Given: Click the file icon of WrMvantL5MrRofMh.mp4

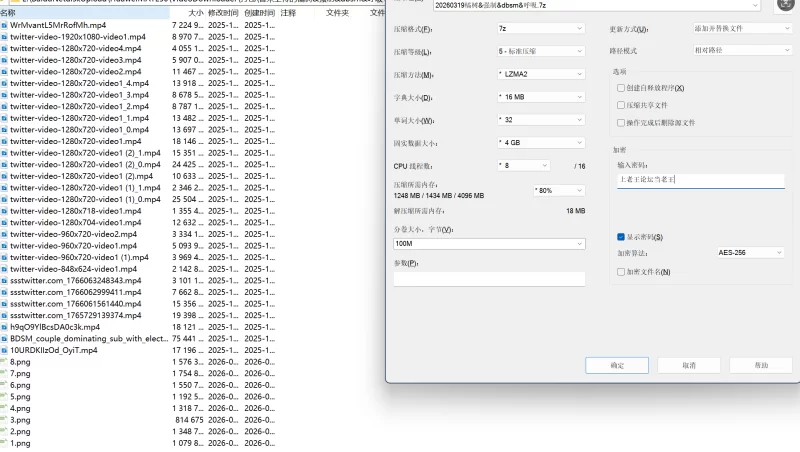Looking at the screenshot, I should pos(4,25).
